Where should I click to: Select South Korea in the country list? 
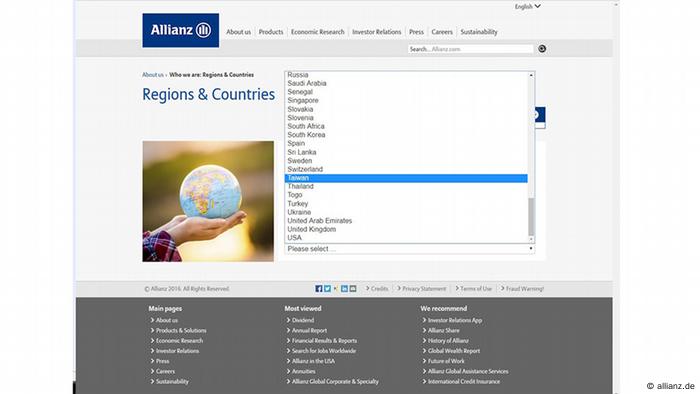[406, 135]
